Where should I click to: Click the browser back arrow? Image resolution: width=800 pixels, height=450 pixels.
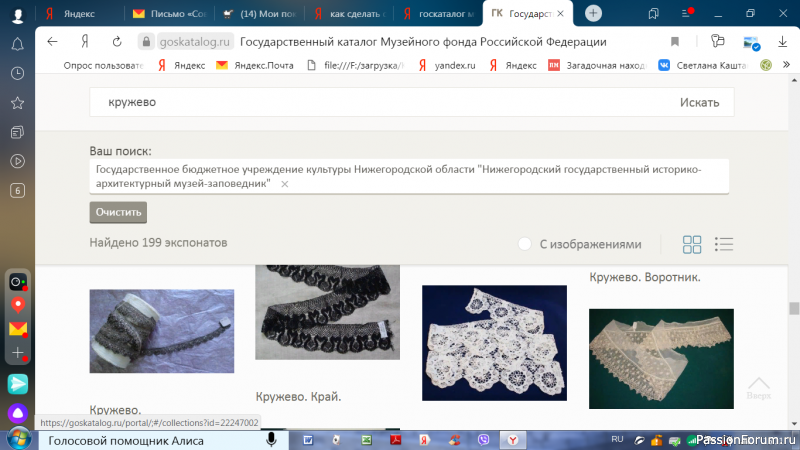pos(52,41)
